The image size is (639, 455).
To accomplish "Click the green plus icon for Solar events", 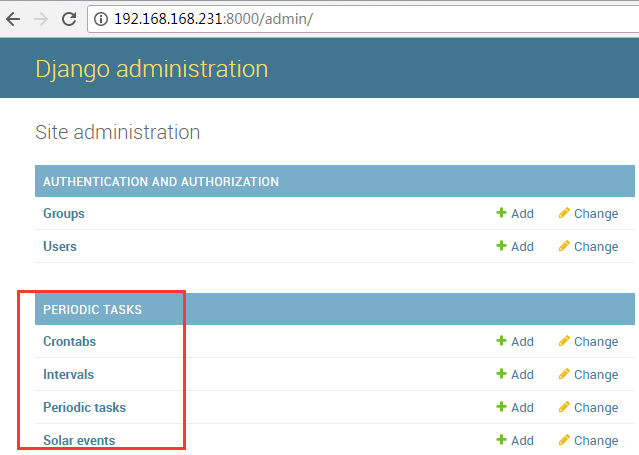I will pos(501,440).
